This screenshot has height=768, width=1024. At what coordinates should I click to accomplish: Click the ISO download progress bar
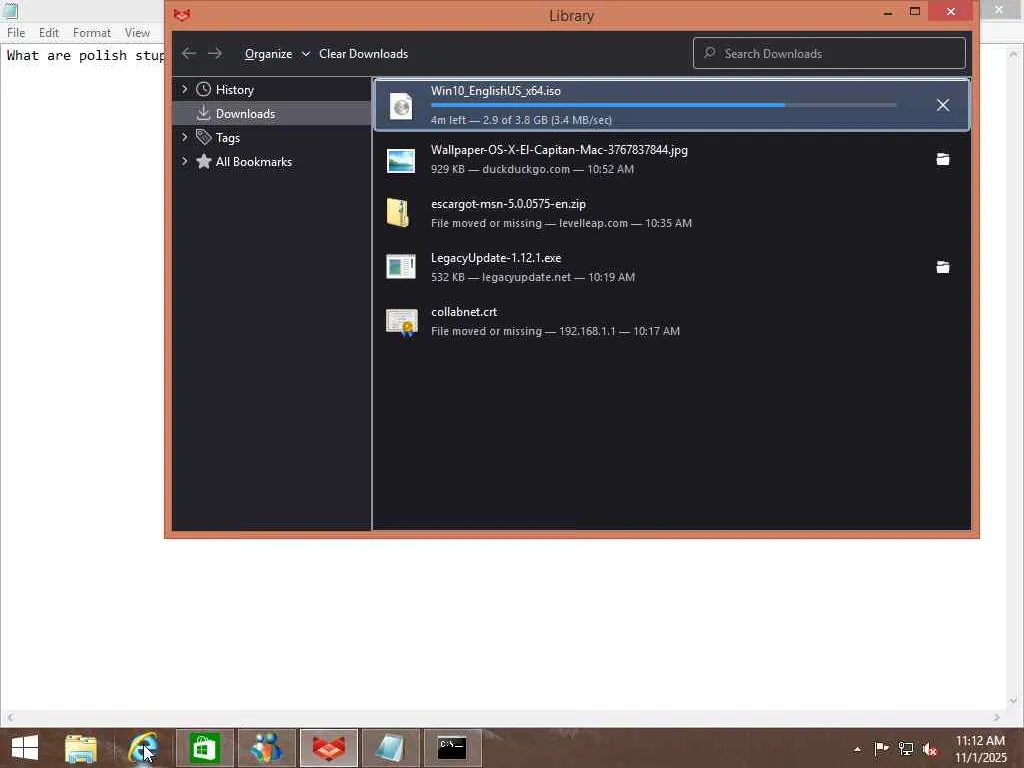[x=664, y=104]
